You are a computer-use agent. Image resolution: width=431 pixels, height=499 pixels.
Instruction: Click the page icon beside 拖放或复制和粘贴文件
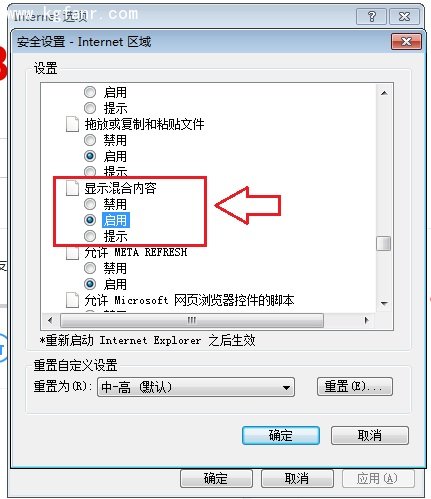point(72,124)
